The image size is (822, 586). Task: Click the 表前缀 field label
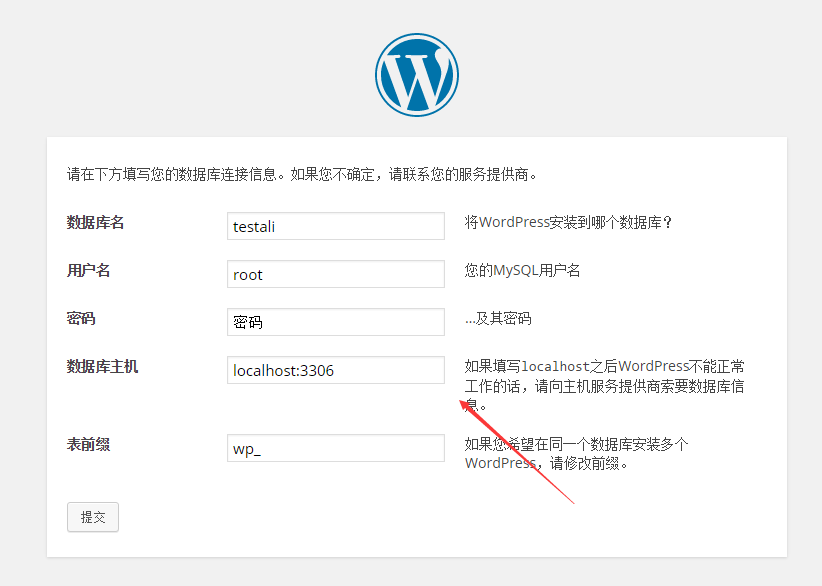[x=88, y=445]
